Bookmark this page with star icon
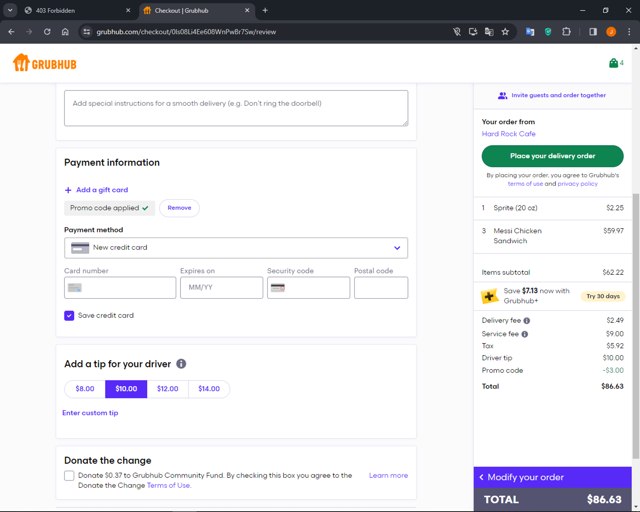 click(x=505, y=31)
